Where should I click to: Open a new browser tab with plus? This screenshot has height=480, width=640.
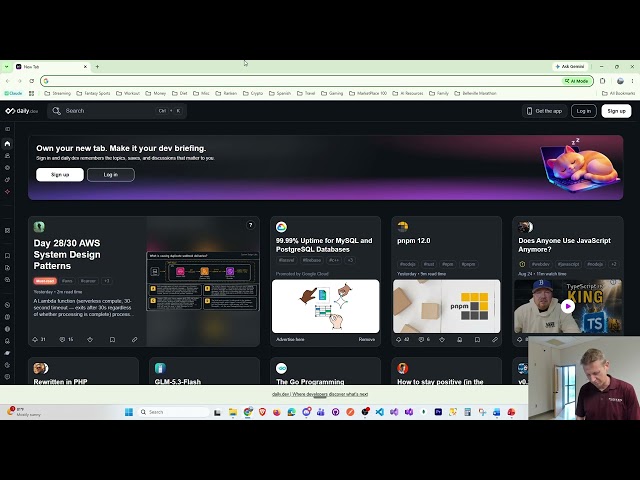click(97, 67)
